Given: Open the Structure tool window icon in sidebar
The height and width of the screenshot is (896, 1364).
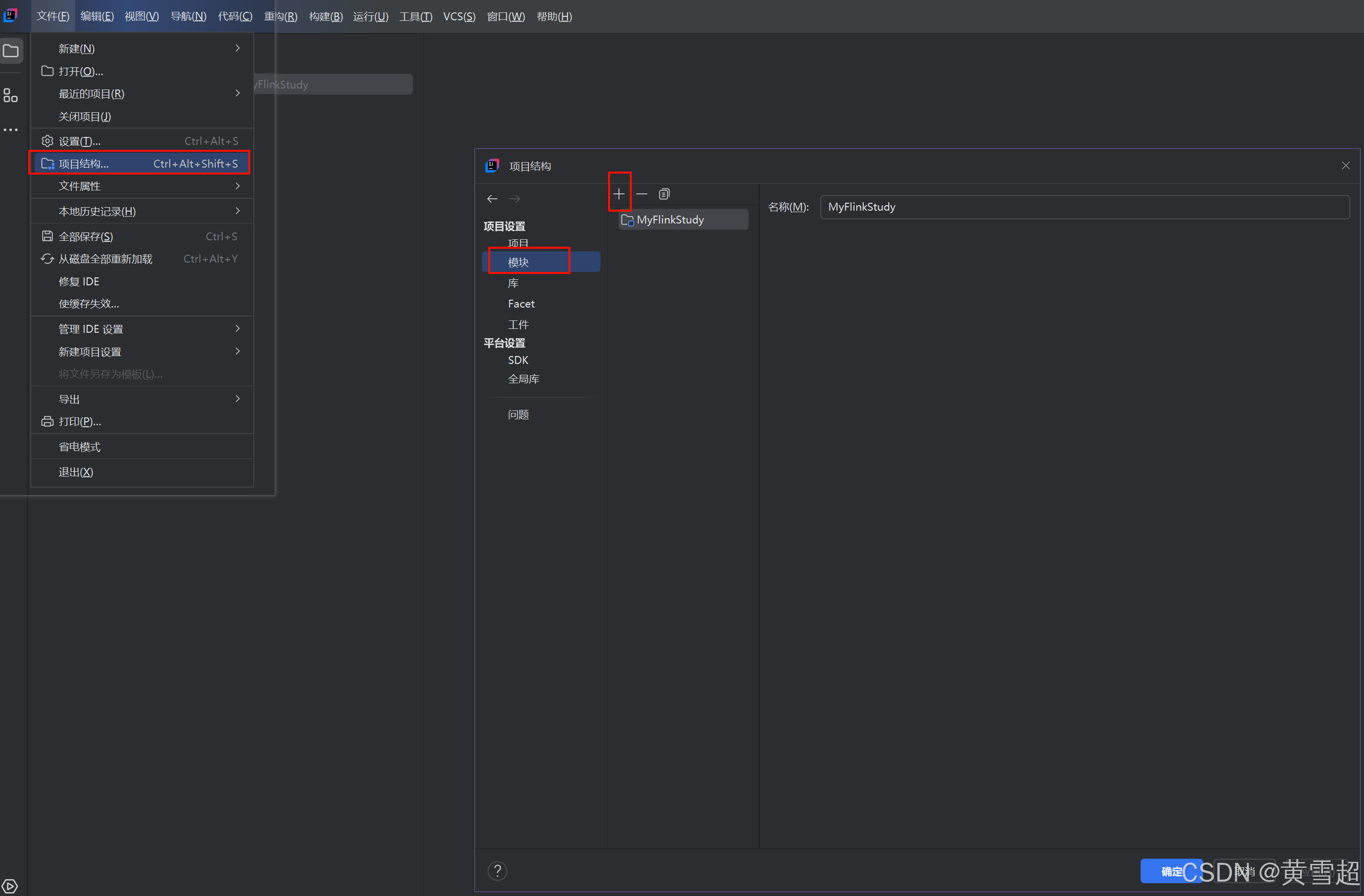Looking at the screenshot, I should pyautogui.click(x=11, y=95).
